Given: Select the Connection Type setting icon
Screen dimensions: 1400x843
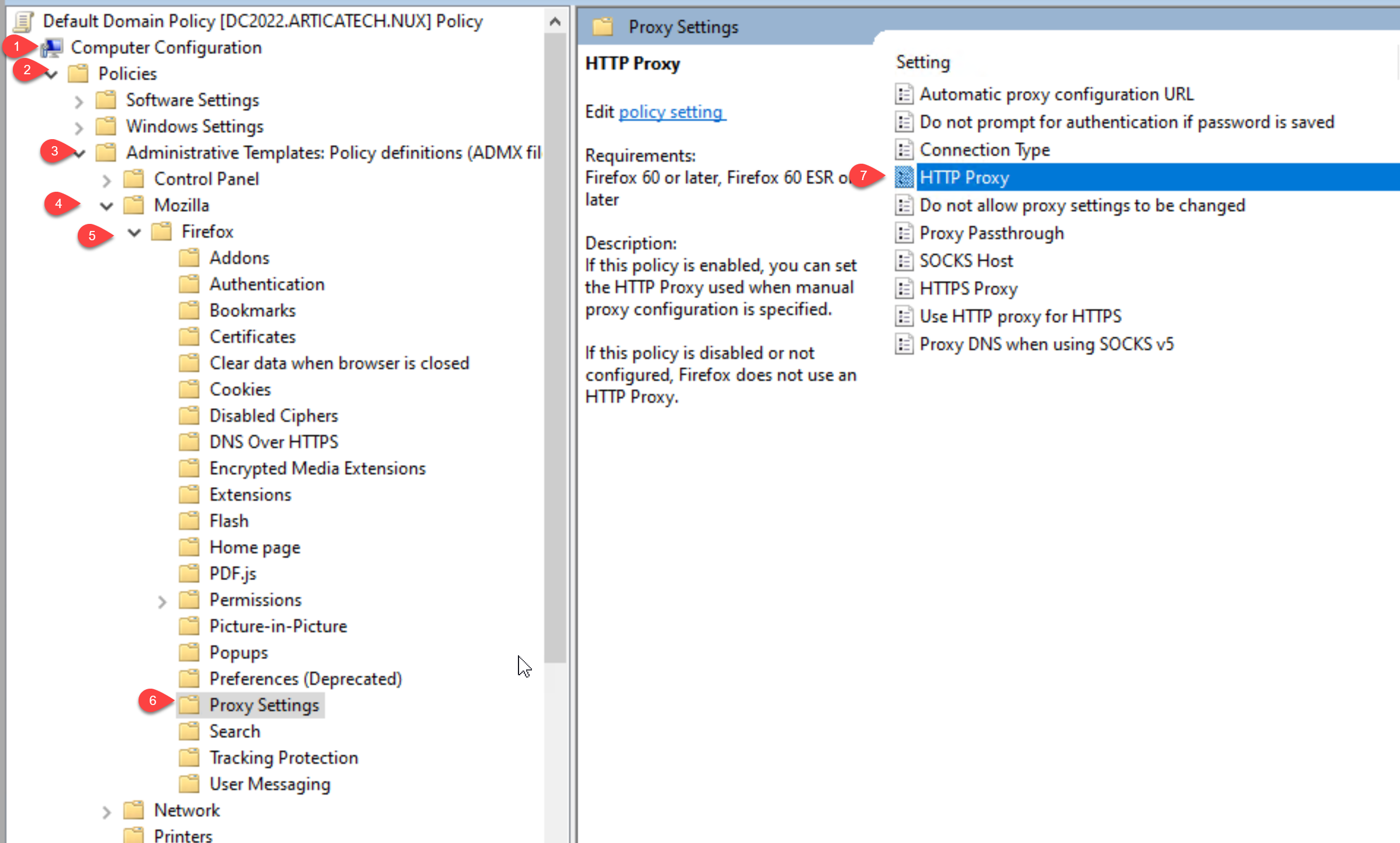Looking at the screenshot, I should 904,149.
